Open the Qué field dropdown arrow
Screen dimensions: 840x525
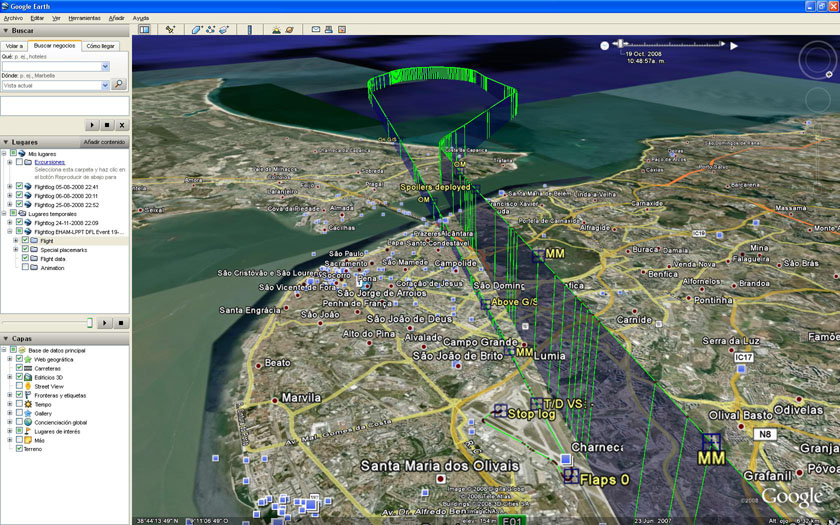[105, 66]
